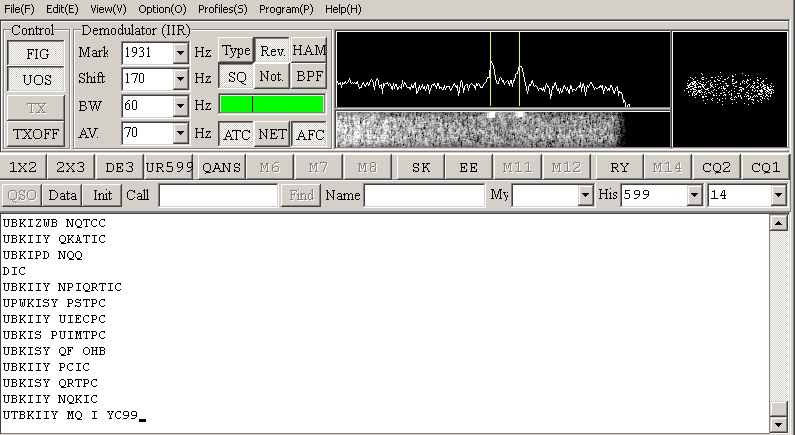Click the Mark value field 1931
This screenshot has width=795, height=435.
[x=147, y=52]
